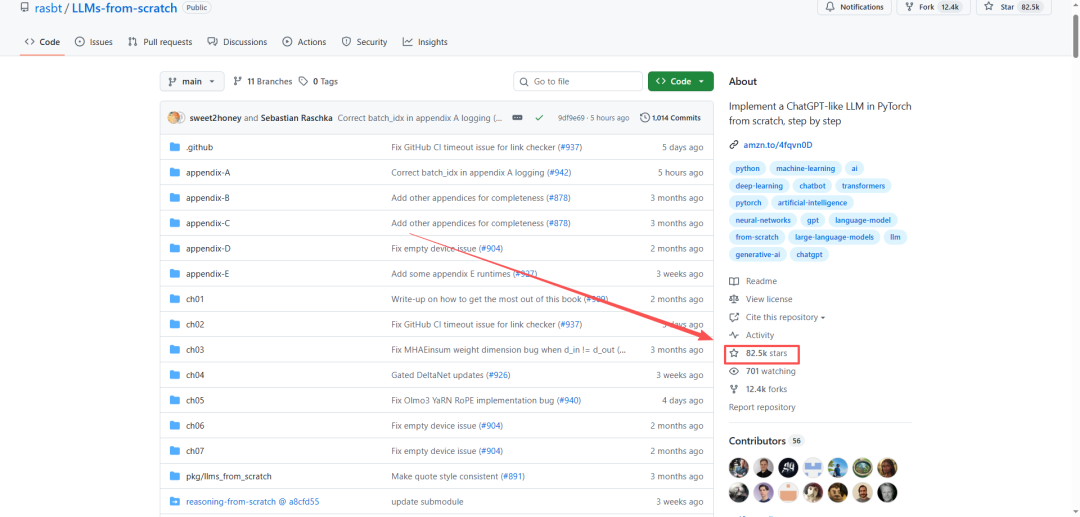Viewport: 1080px width, 517px height.
Task: Select the generative-ai topic tag
Action: [757, 254]
